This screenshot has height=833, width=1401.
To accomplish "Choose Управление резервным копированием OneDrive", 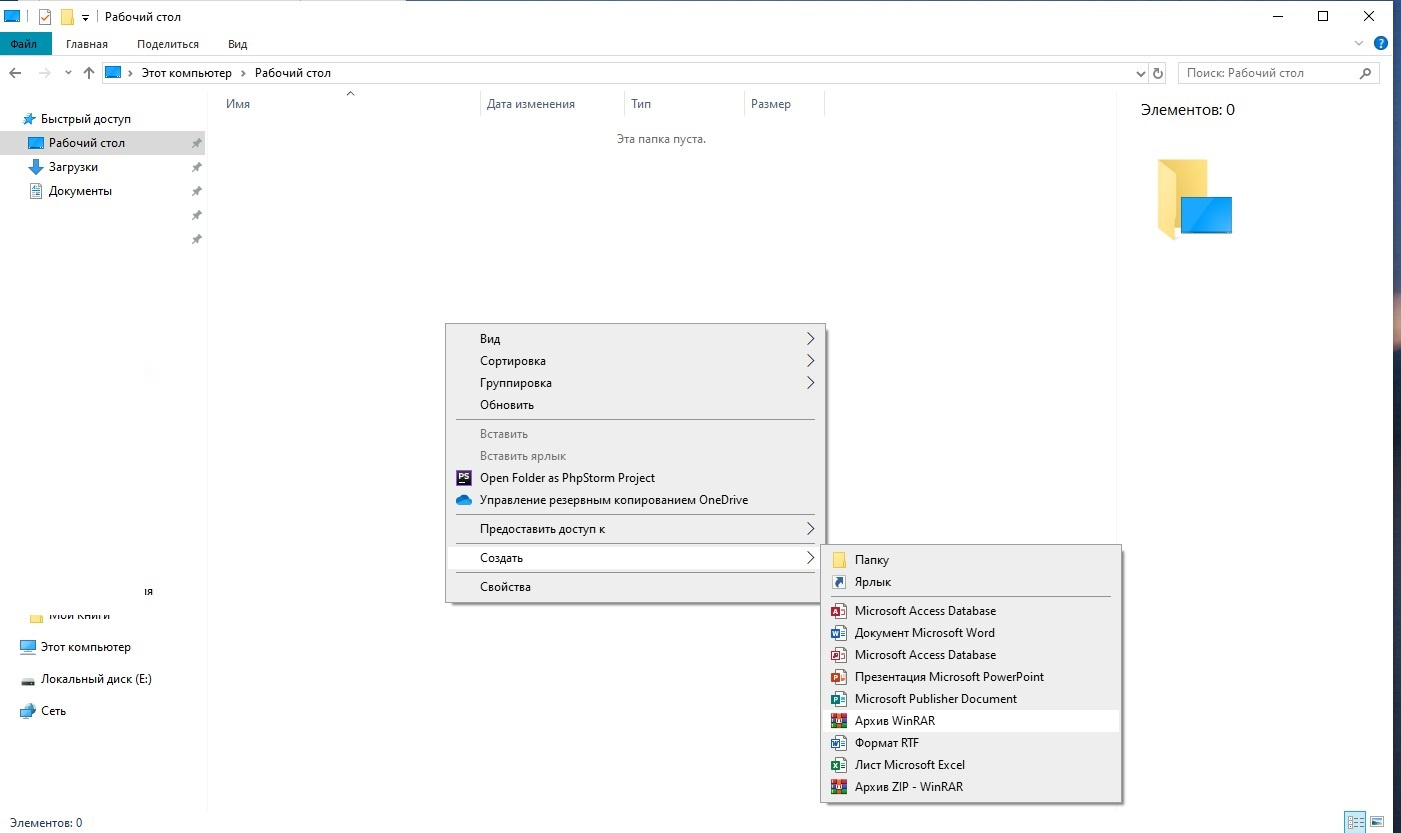I will pyautogui.click(x=635, y=500).
